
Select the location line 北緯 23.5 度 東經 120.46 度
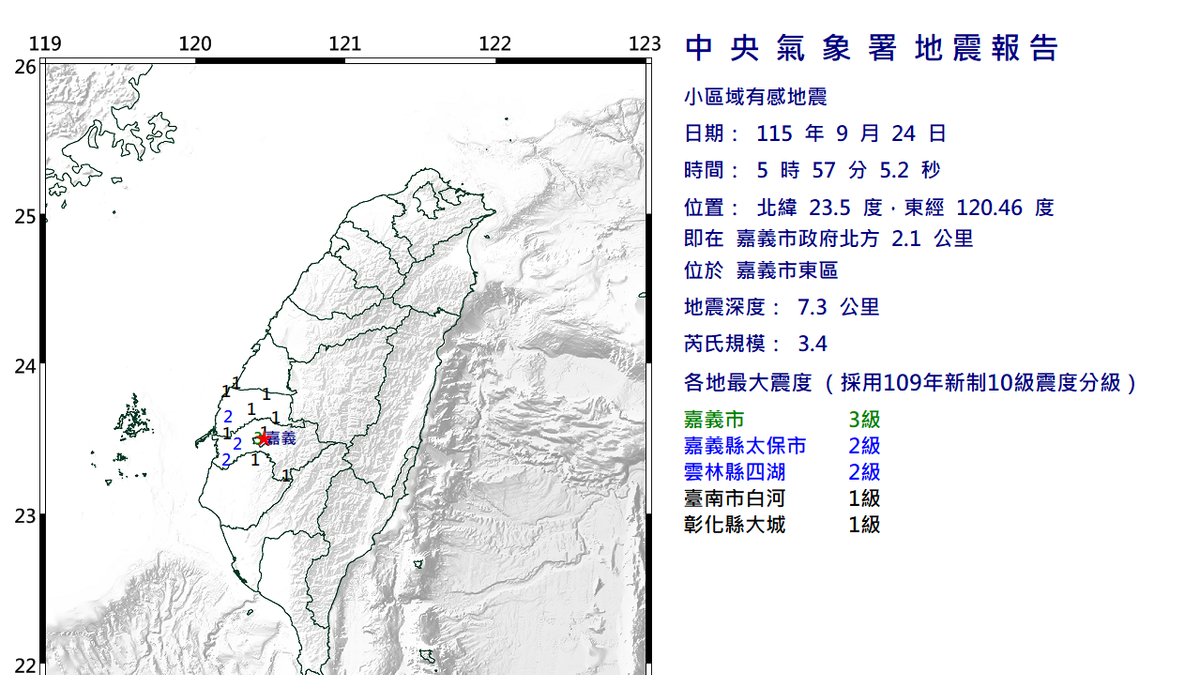click(x=869, y=208)
